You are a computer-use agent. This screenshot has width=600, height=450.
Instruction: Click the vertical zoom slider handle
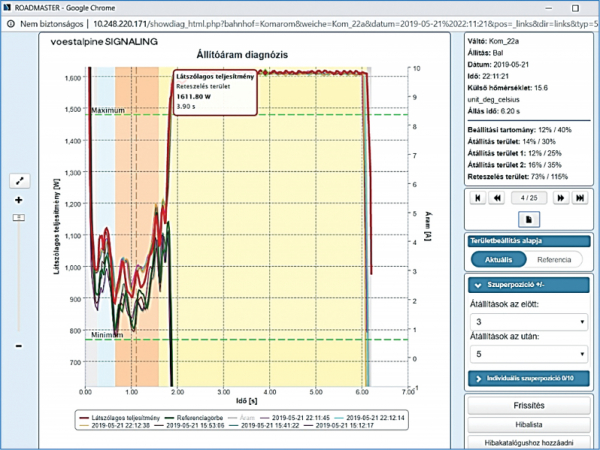(17, 216)
